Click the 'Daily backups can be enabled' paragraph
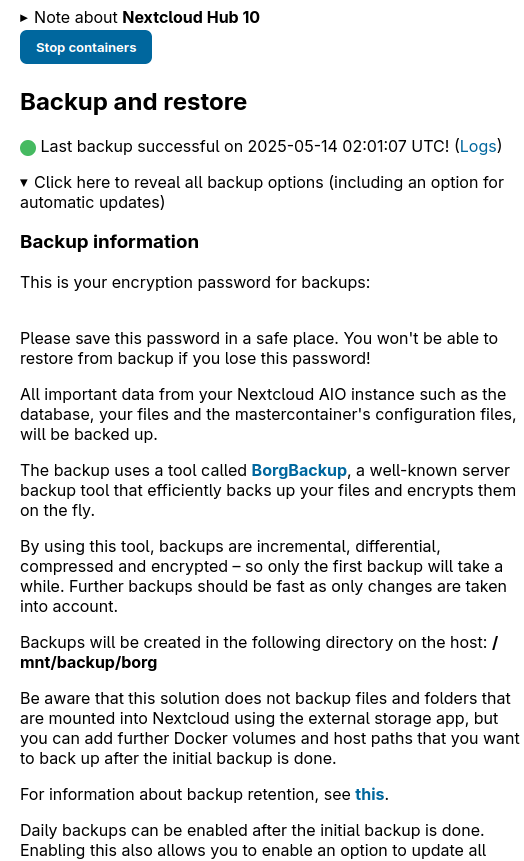 253,840
